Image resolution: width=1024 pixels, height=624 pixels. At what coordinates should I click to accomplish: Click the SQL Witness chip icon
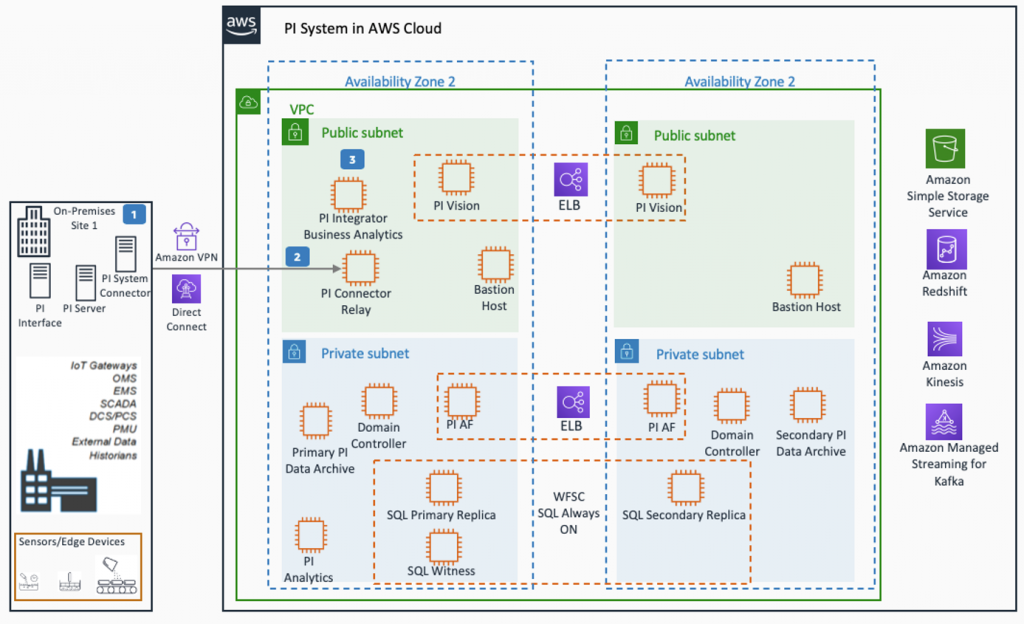coord(444,546)
